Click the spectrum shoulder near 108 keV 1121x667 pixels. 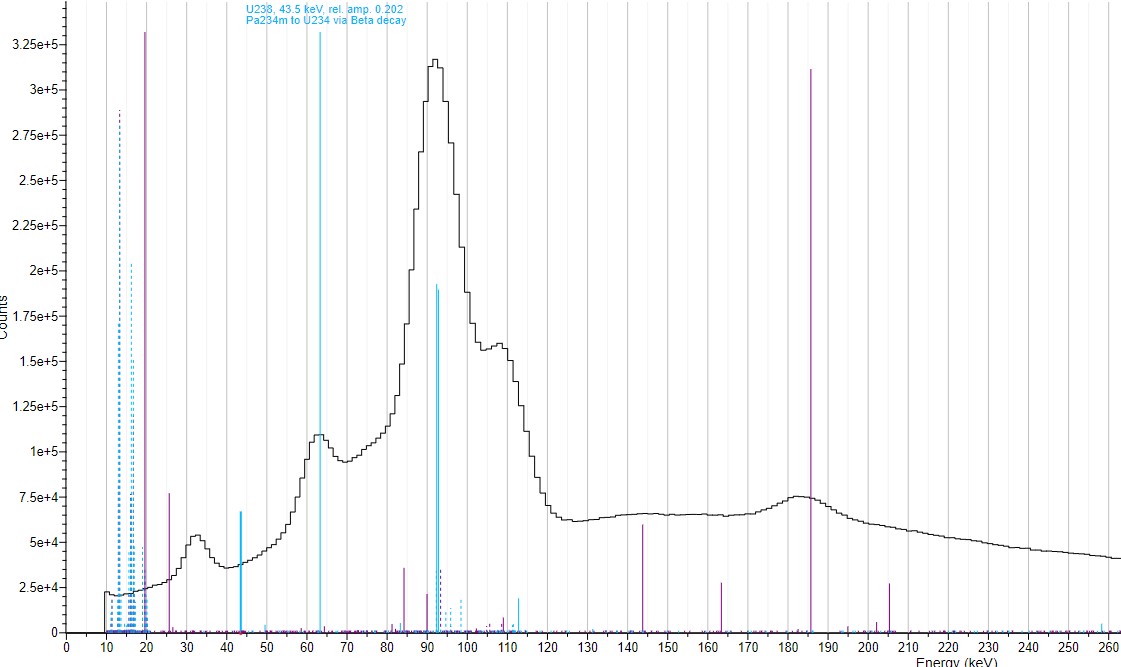click(x=499, y=347)
